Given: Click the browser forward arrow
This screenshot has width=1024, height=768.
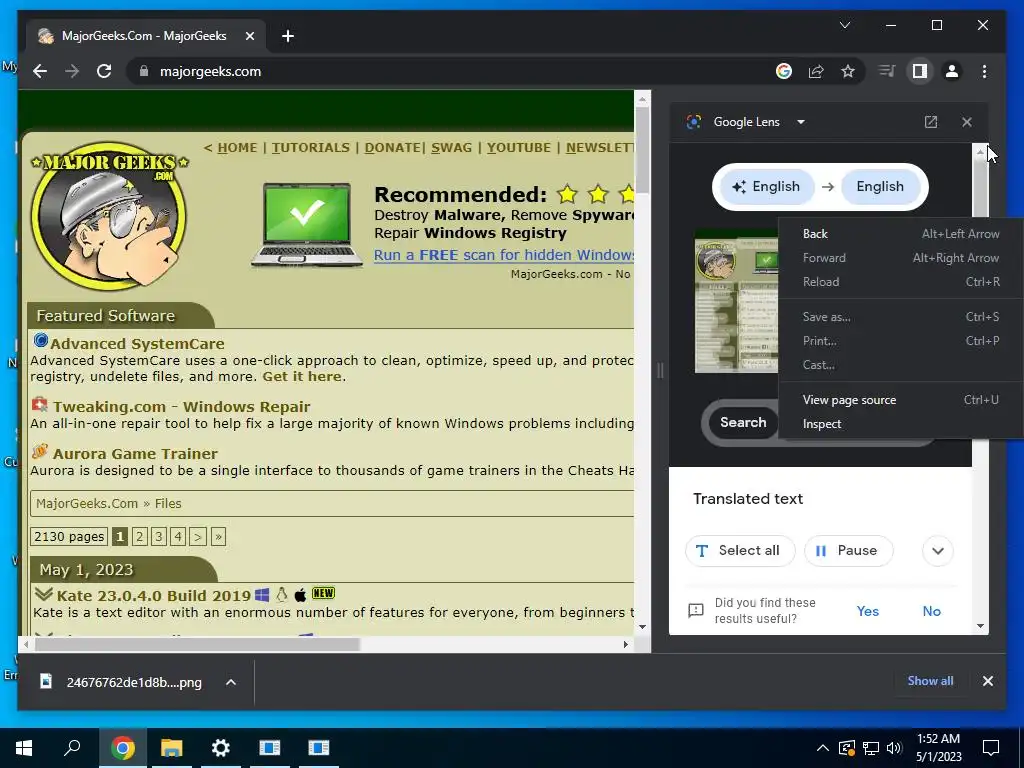Looking at the screenshot, I should (72, 71).
